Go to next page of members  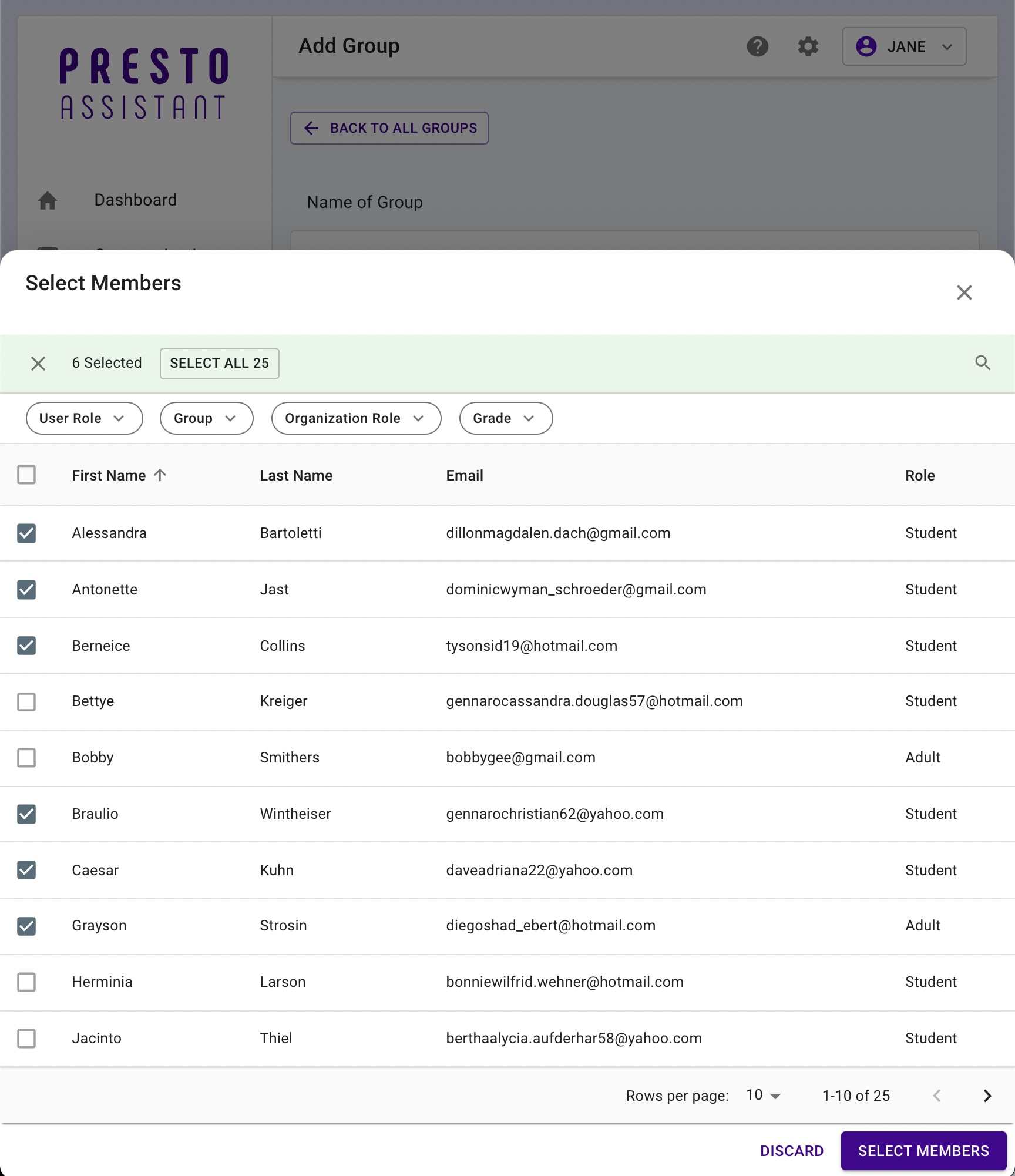[987, 1096]
